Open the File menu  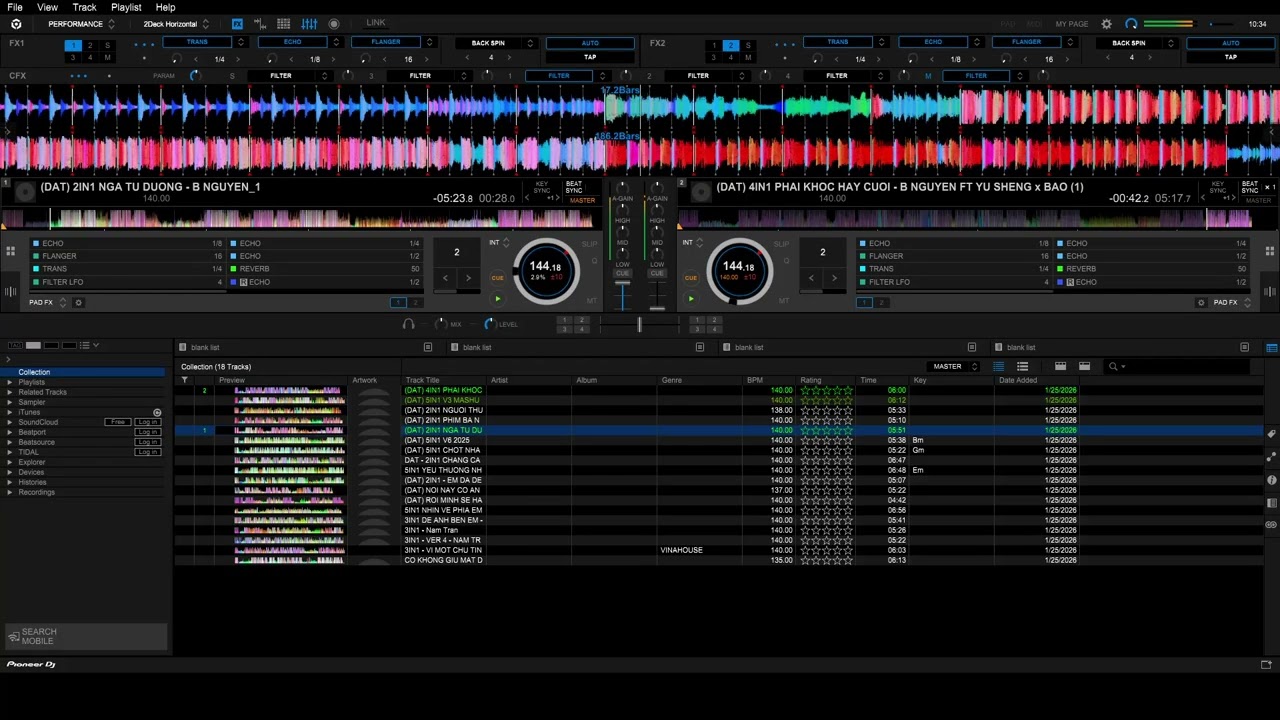pyautogui.click(x=15, y=7)
